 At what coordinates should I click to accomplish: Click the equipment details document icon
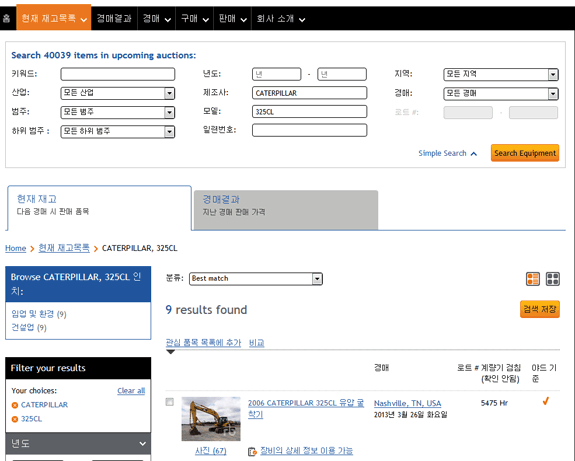[x=252, y=452]
